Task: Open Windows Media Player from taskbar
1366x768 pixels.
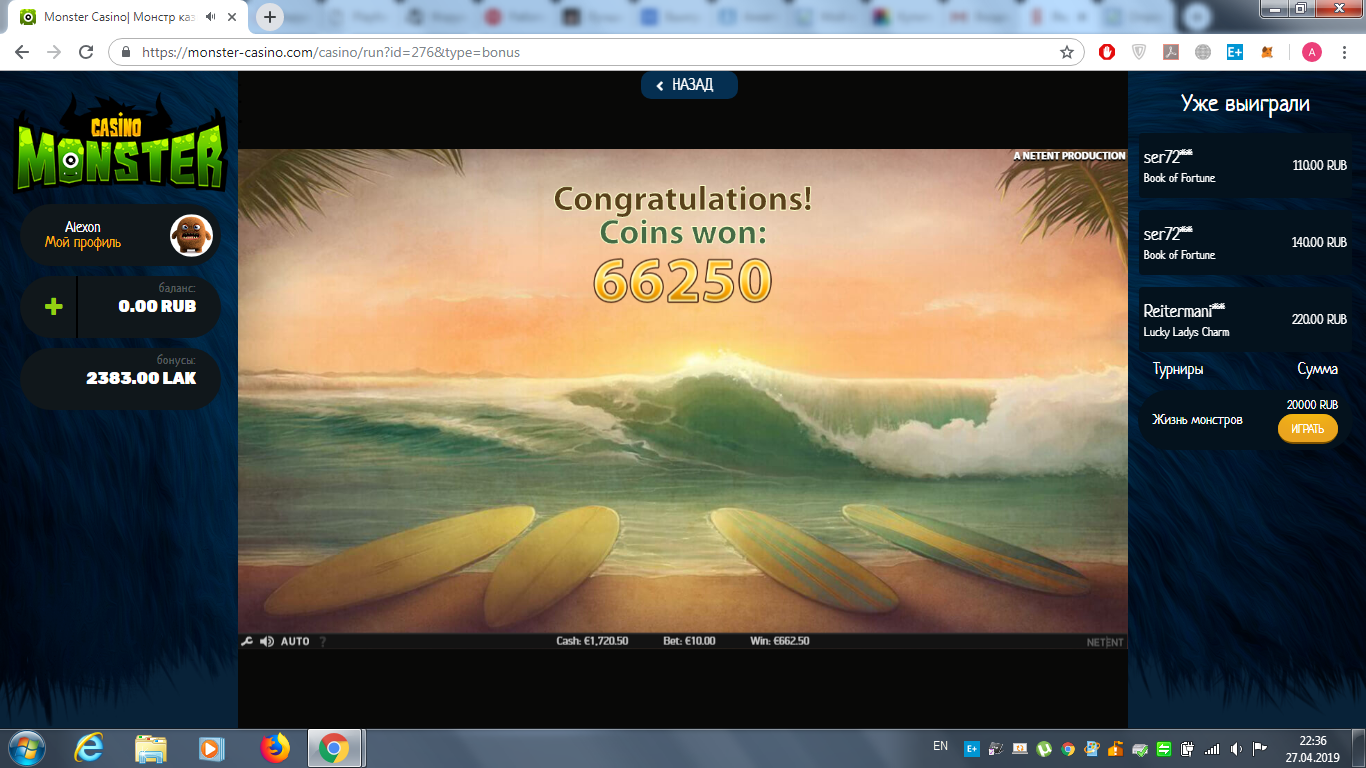Action: [x=211, y=748]
